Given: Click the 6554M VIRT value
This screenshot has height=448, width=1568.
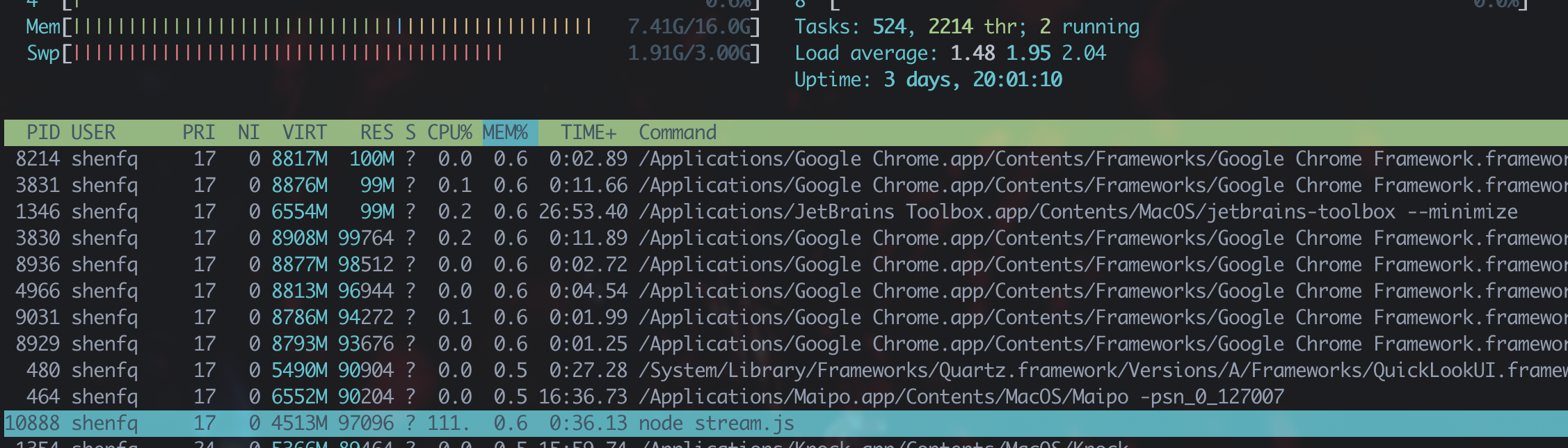Looking at the screenshot, I should pos(299,211).
